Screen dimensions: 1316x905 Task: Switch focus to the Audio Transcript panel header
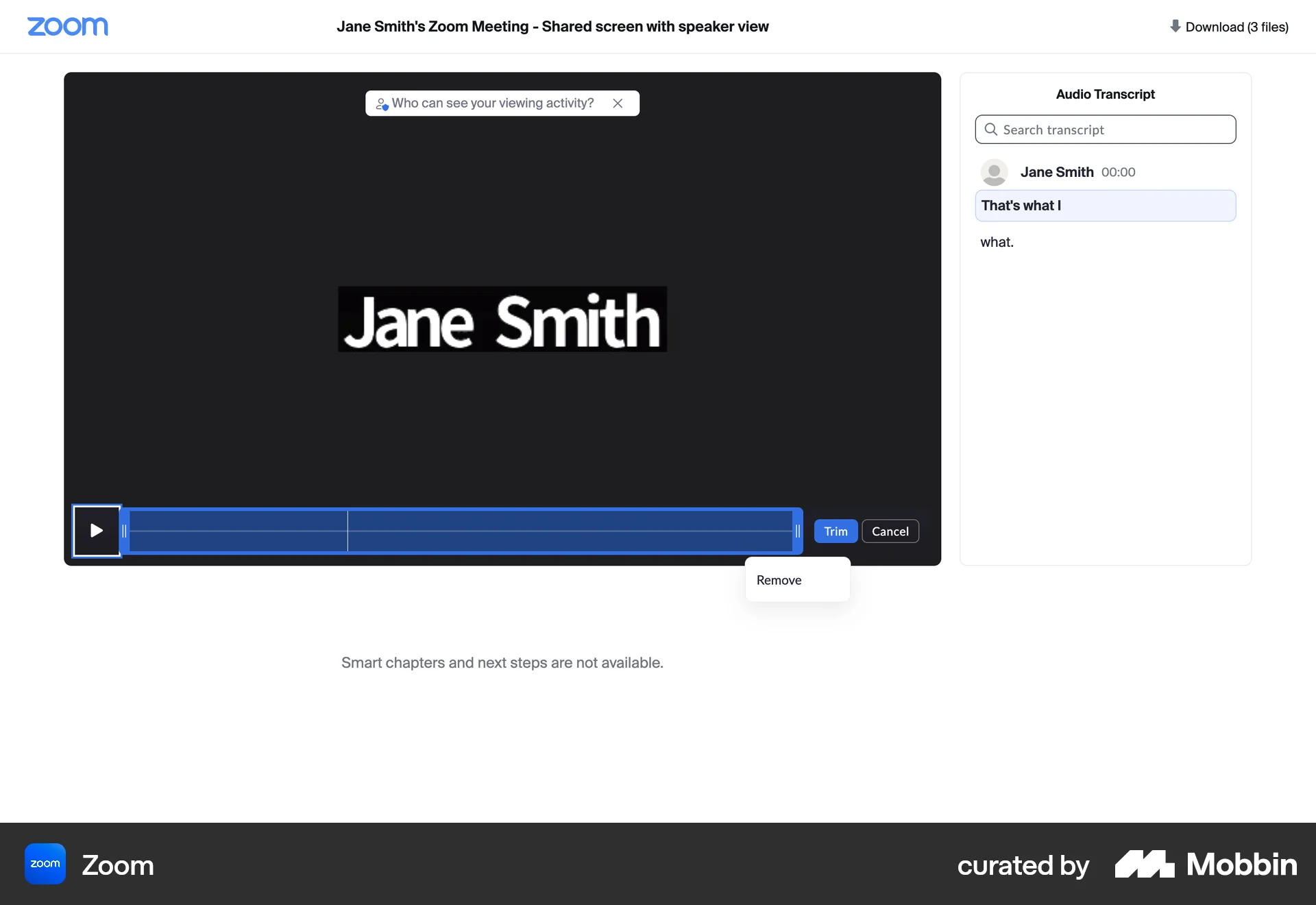[1105, 94]
